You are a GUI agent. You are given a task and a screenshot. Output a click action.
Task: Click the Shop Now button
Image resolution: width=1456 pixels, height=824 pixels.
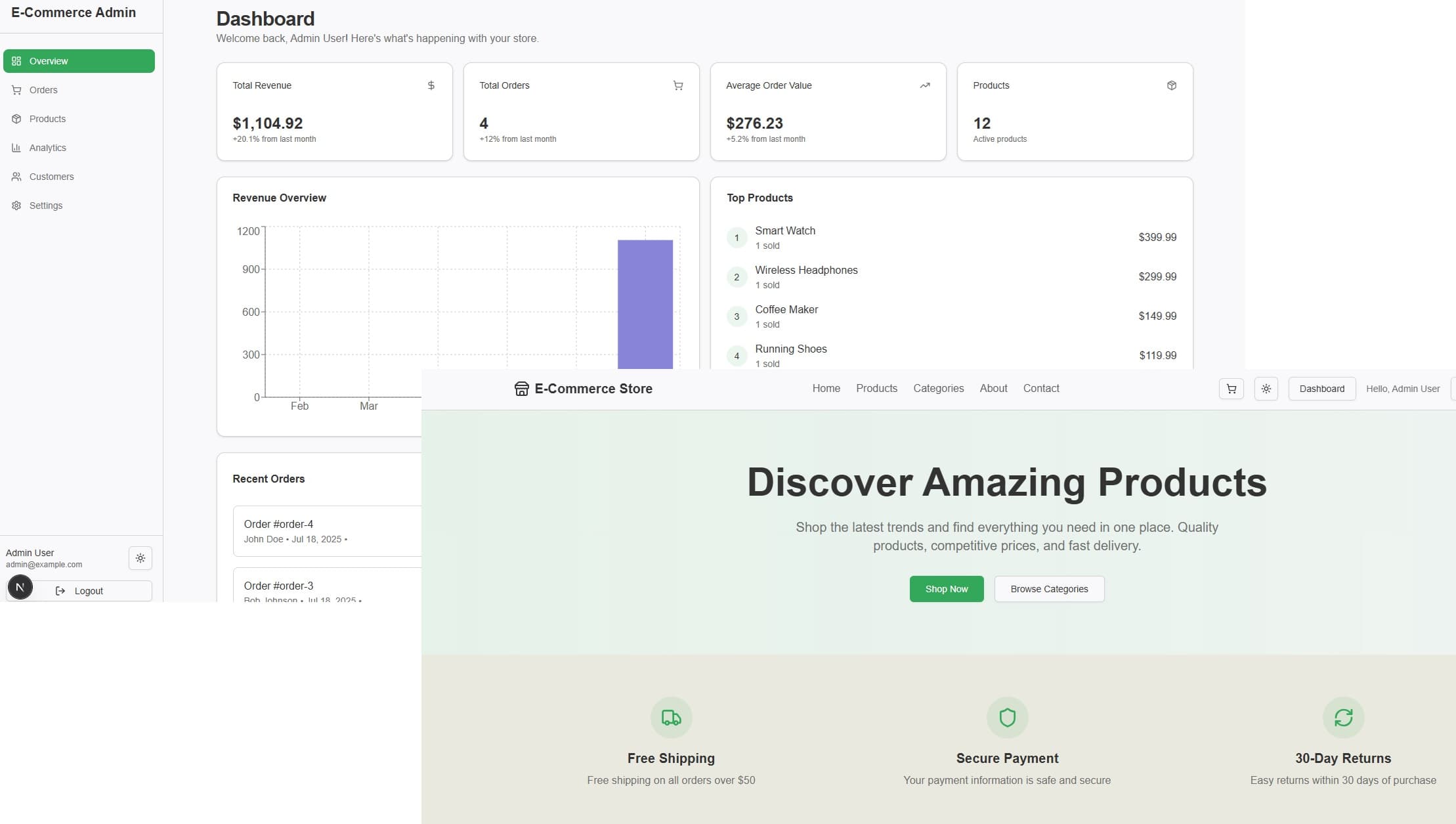(946, 588)
